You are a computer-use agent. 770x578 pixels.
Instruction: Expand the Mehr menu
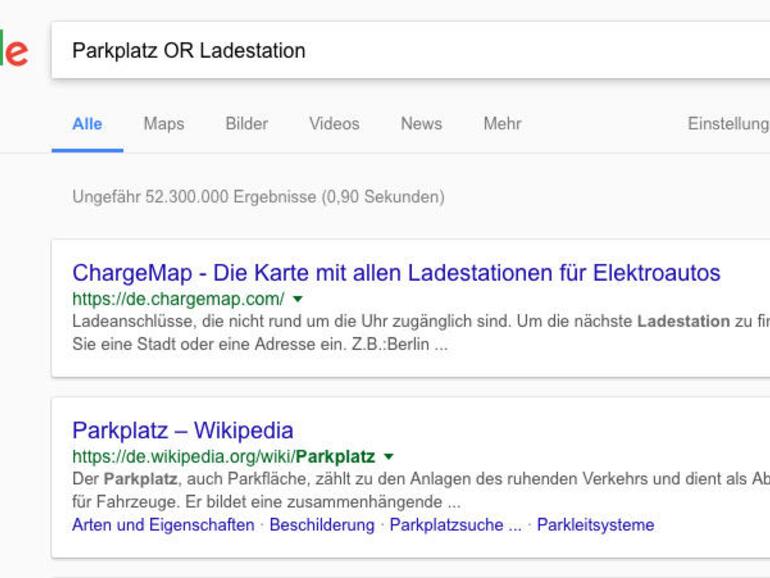coord(502,124)
